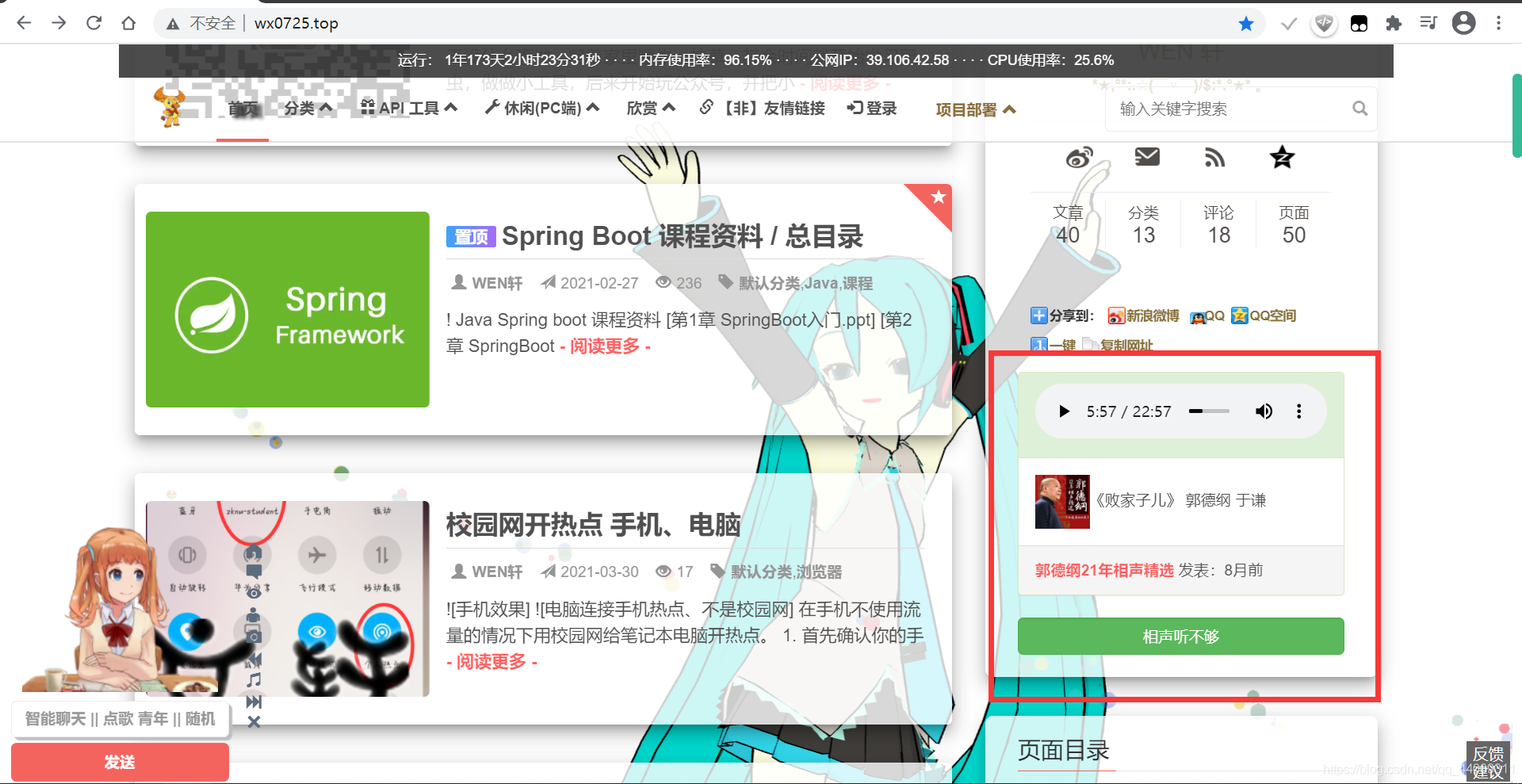Click 智能聊天 chat input field
Viewport: 1522px width, 784px height.
coord(120,719)
